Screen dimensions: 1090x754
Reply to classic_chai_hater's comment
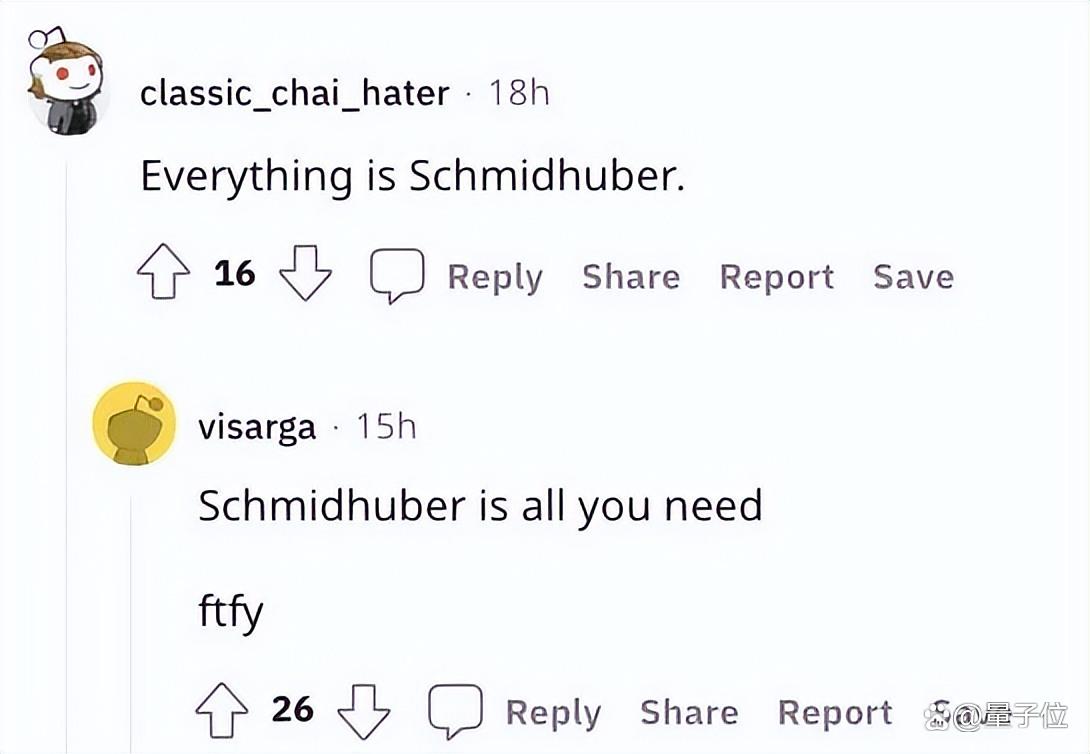pyautogui.click(x=495, y=277)
